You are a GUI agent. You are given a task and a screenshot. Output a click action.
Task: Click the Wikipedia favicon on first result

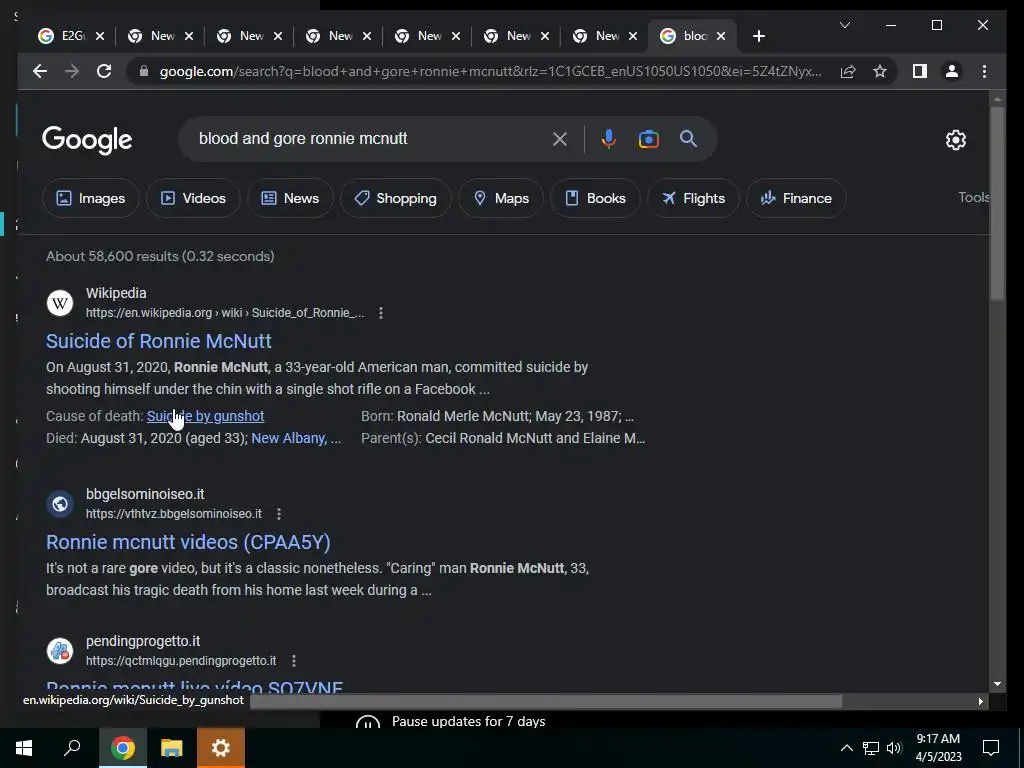tap(60, 303)
